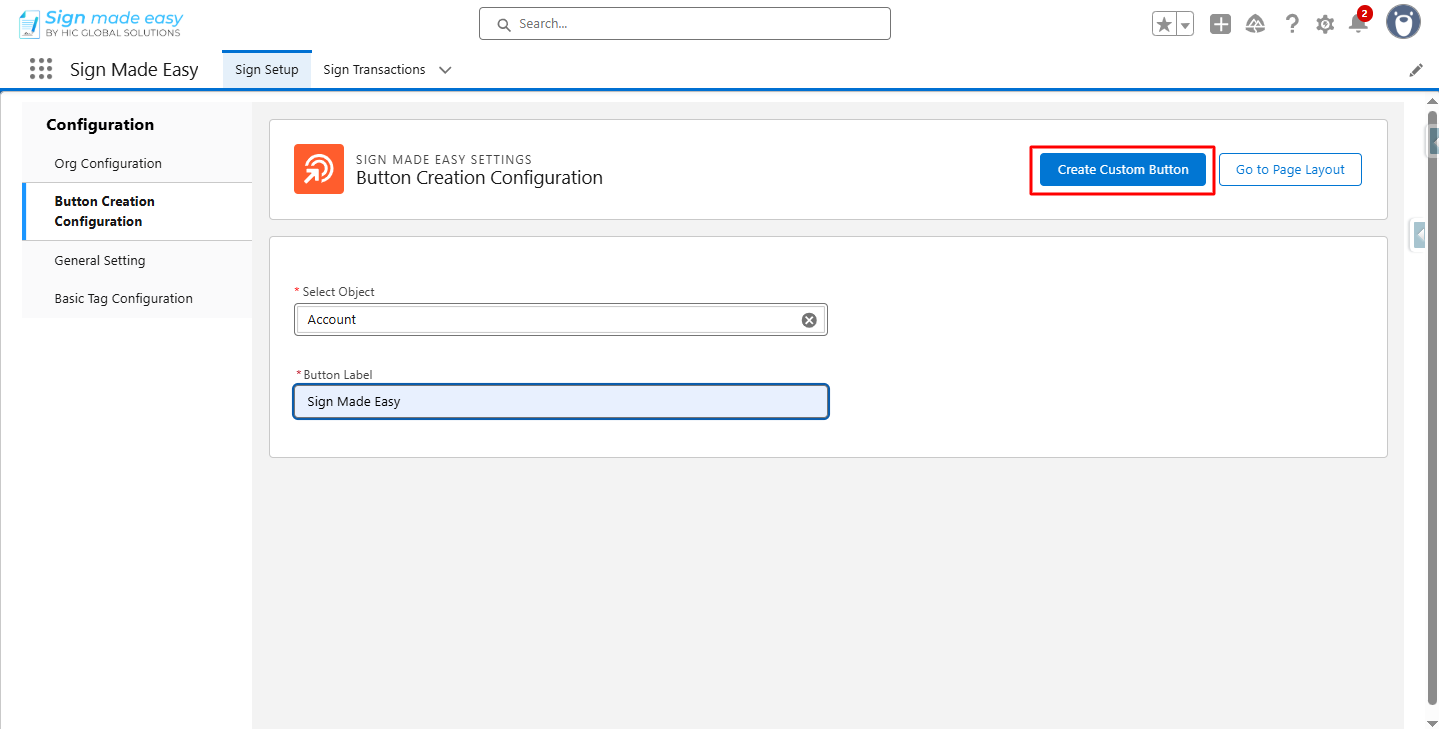Screen dimensions: 1439x729
Task: Open the user profile avatar
Action: click(x=1403, y=22)
